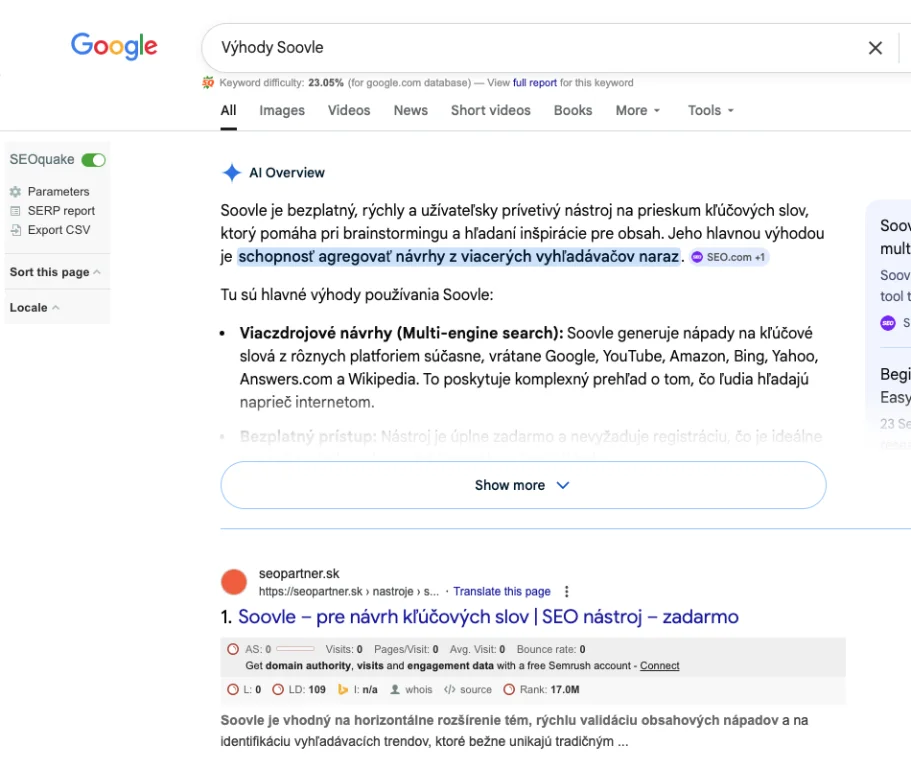Click the AI Overview sparkle icon

point(231,173)
